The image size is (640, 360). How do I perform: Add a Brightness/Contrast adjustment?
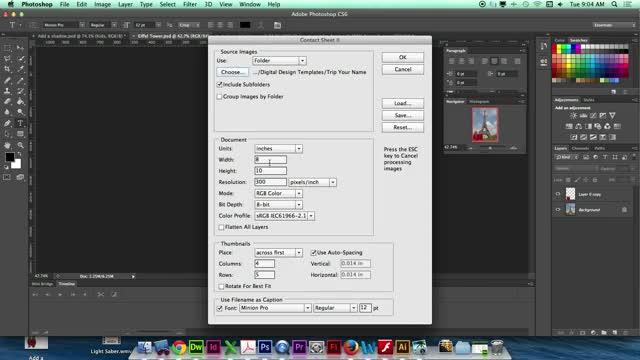tap(573, 116)
